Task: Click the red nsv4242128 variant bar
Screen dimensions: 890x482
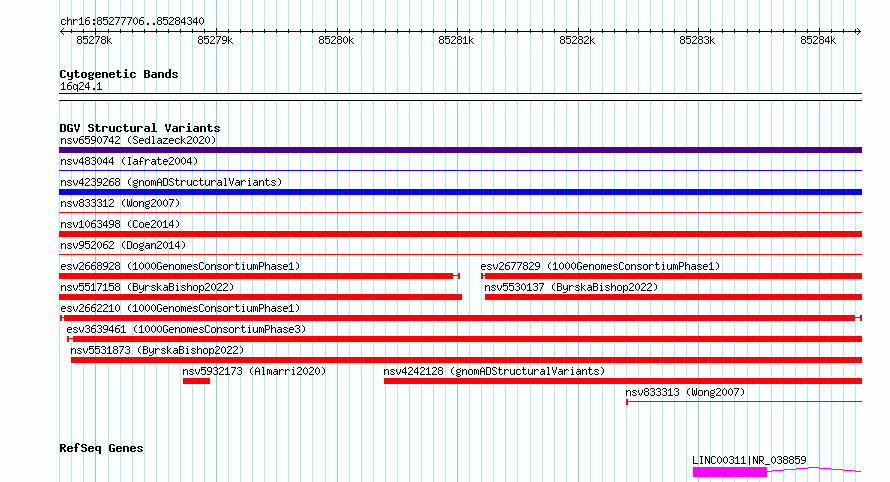Action: point(623,381)
